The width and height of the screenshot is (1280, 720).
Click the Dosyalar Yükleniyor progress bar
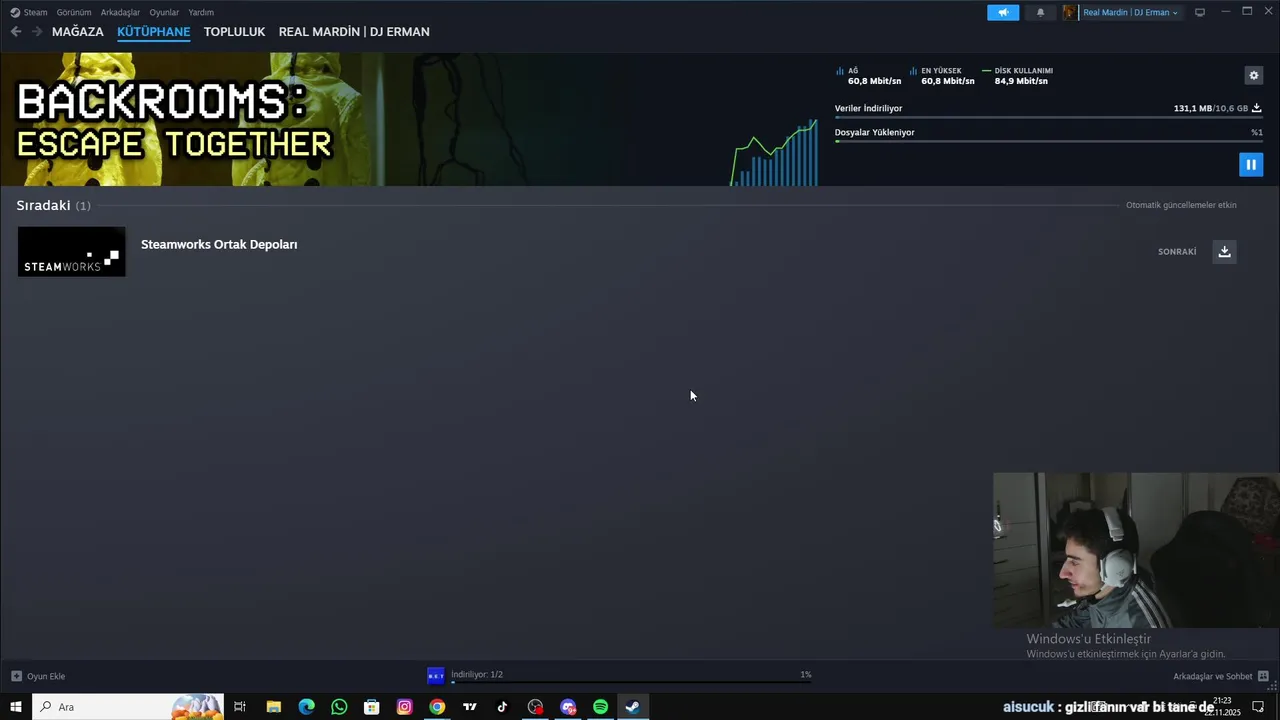click(1048, 141)
